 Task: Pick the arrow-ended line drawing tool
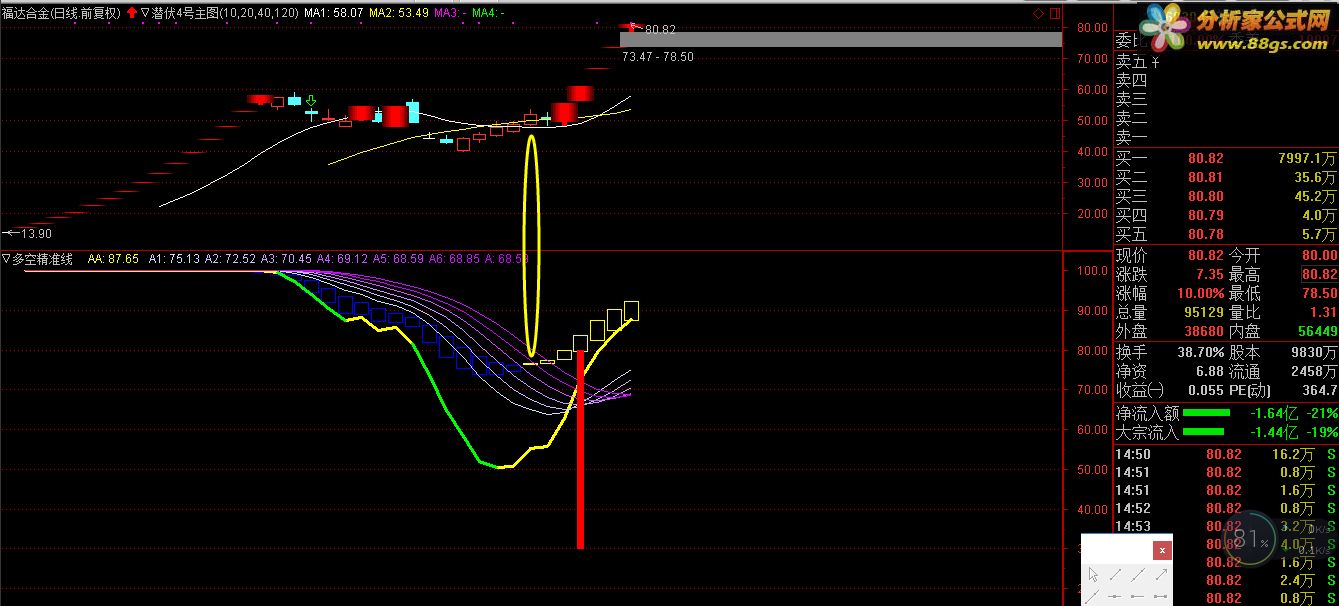(1162, 575)
